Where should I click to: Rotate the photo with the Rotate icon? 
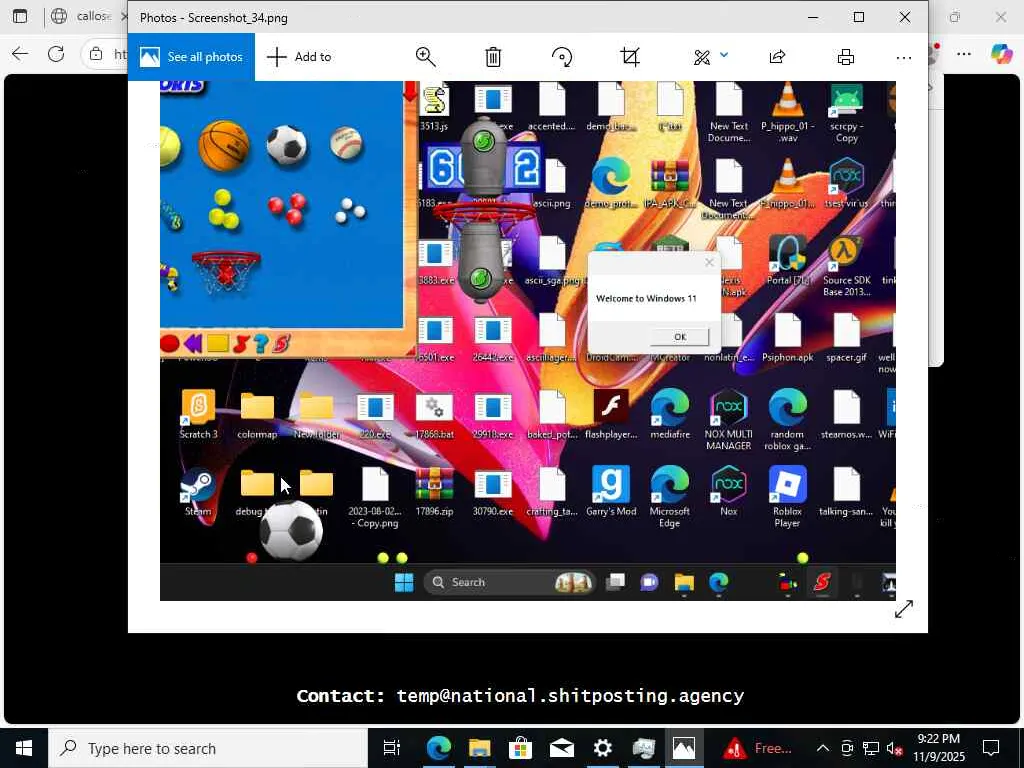pos(562,57)
